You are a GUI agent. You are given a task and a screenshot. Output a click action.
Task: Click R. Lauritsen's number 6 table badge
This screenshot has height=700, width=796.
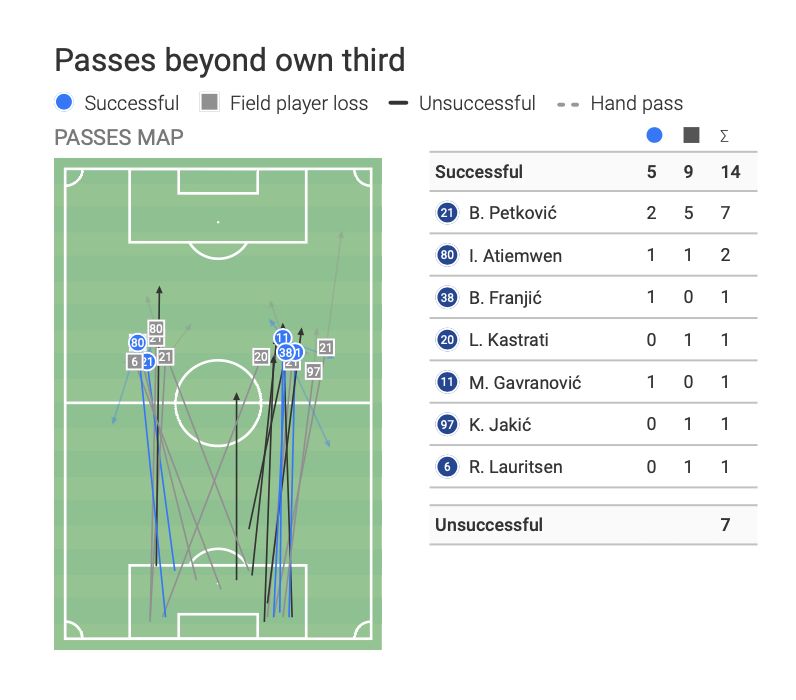(x=447, y=467)
